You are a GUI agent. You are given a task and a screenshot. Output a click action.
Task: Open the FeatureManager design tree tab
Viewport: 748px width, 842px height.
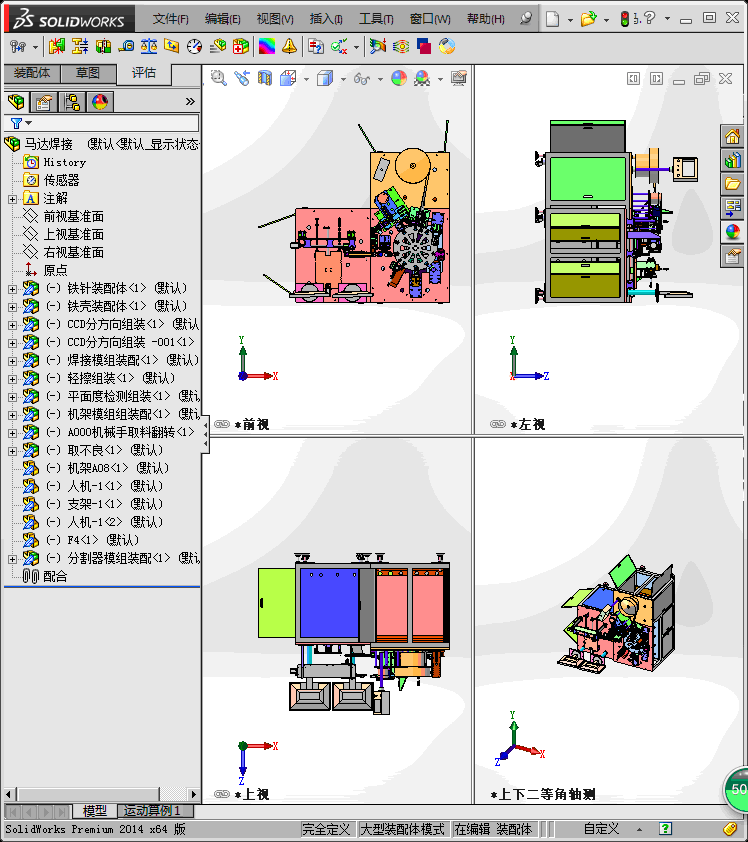coord(16,101)
